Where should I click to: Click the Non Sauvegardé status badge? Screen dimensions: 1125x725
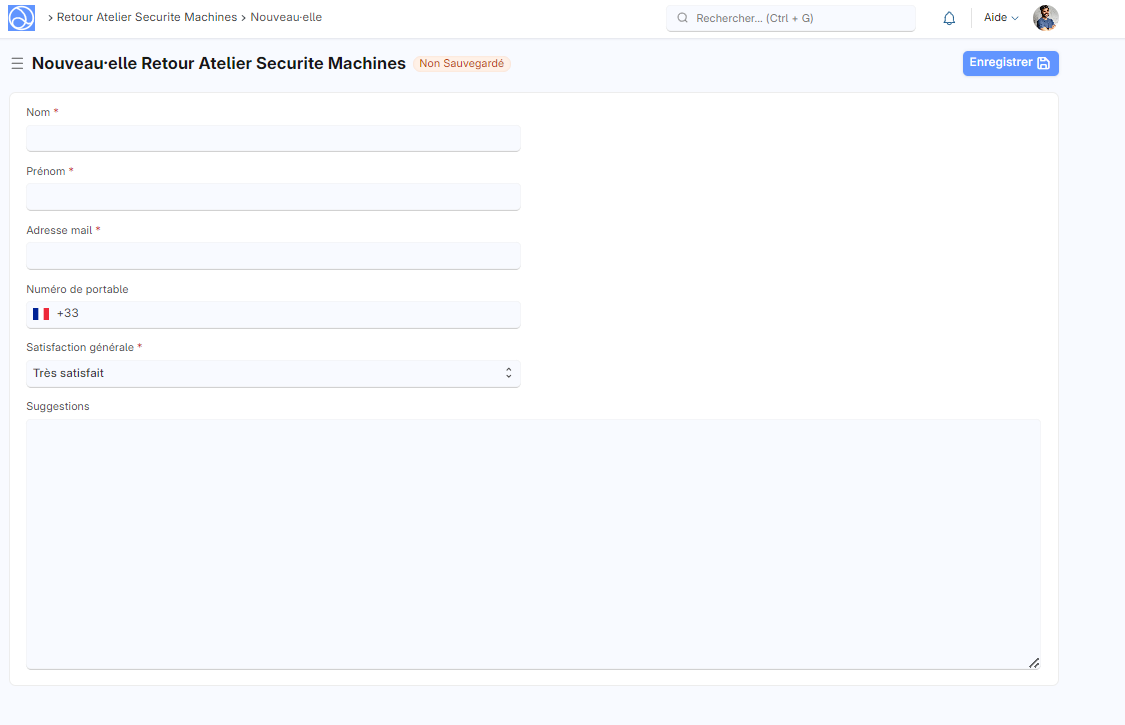tap(462, 64)
